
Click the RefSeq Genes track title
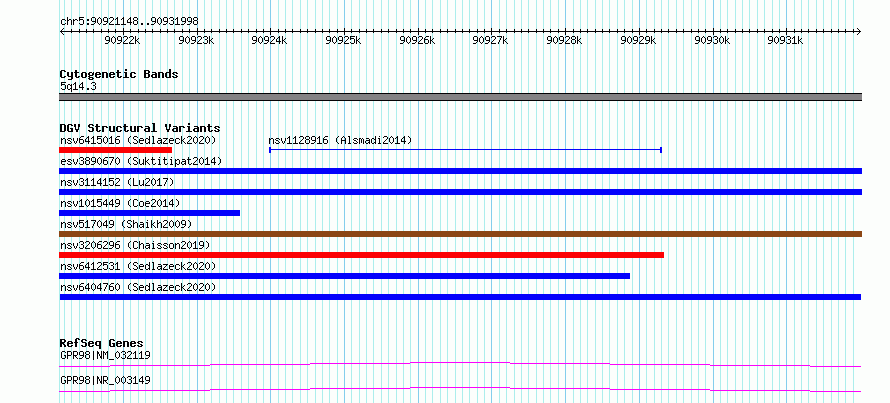tap(102, 343)
